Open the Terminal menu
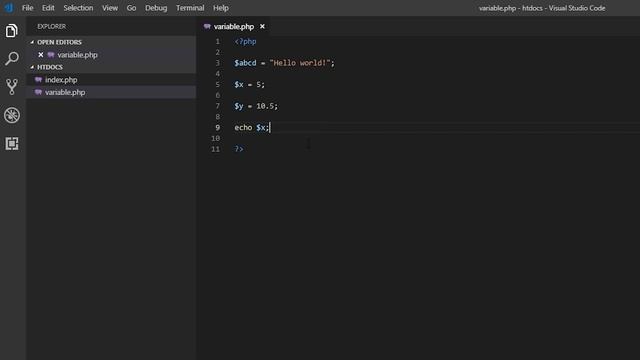640x360 pixels. coord(190,8)
